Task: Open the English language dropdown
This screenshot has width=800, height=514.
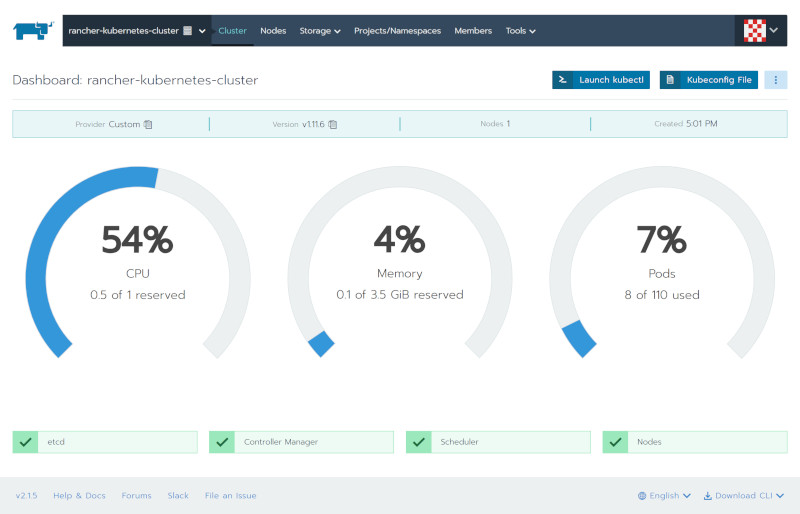Action: tap(664, 496)
